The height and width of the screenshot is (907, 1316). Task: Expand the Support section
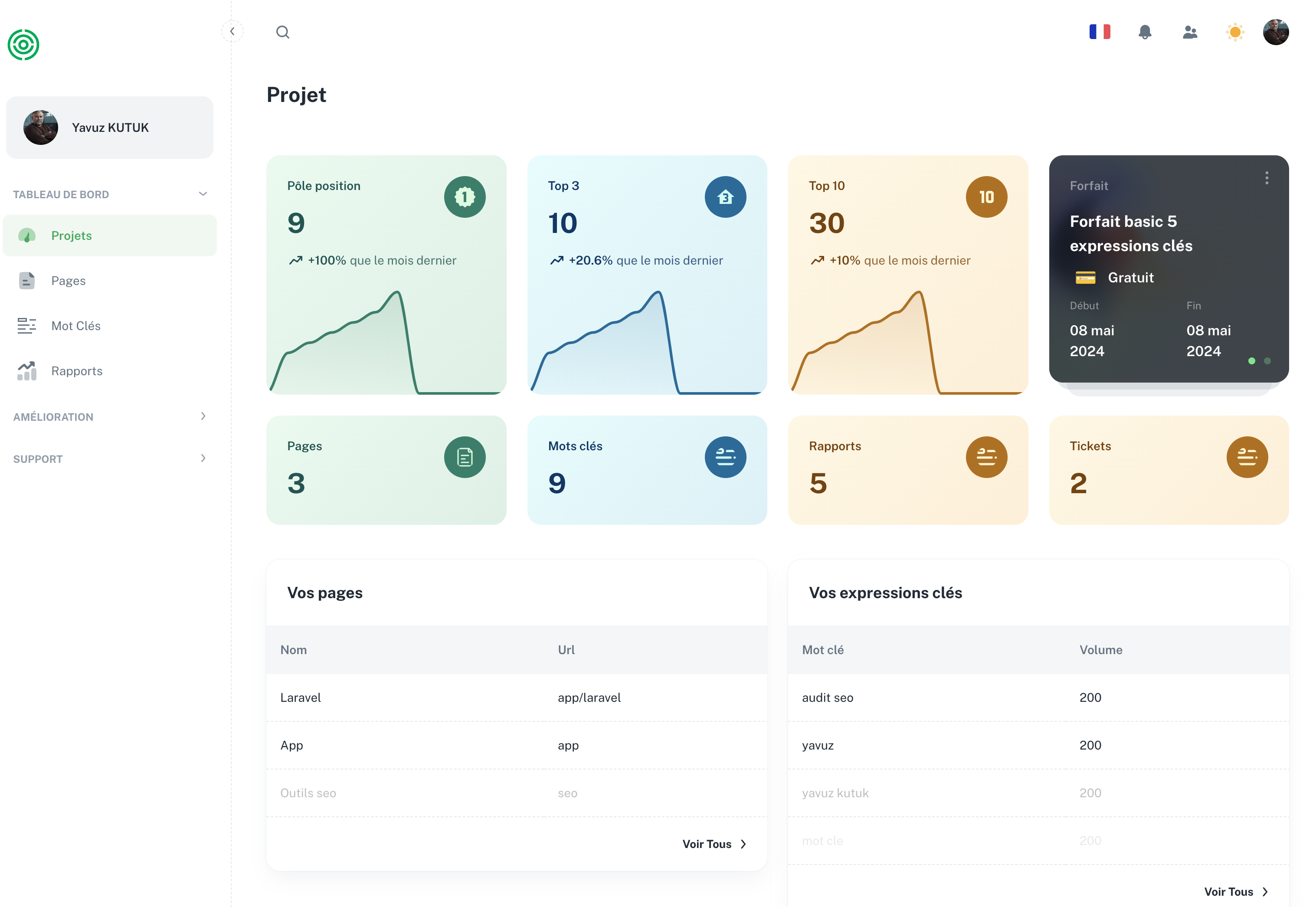tap(203, 458)
